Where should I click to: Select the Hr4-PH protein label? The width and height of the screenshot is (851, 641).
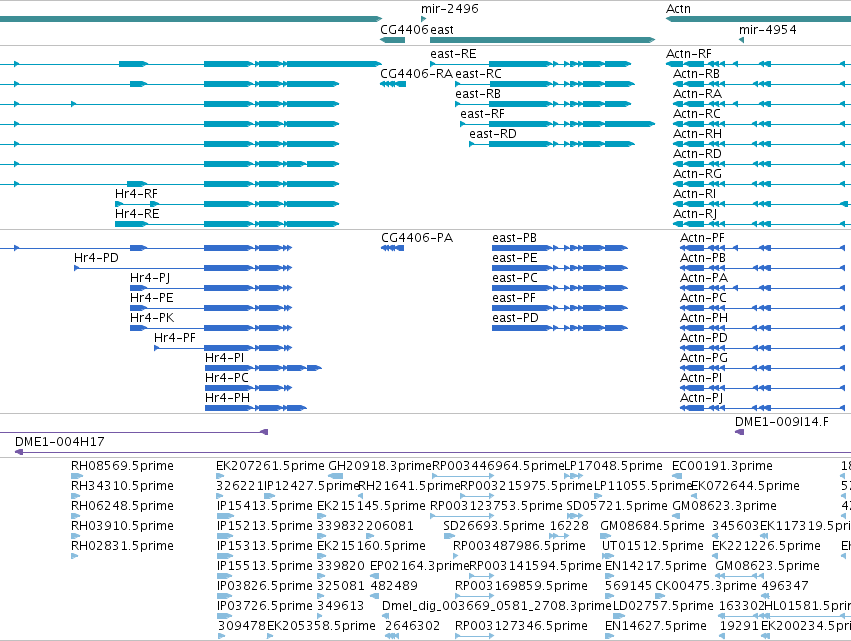227,398
